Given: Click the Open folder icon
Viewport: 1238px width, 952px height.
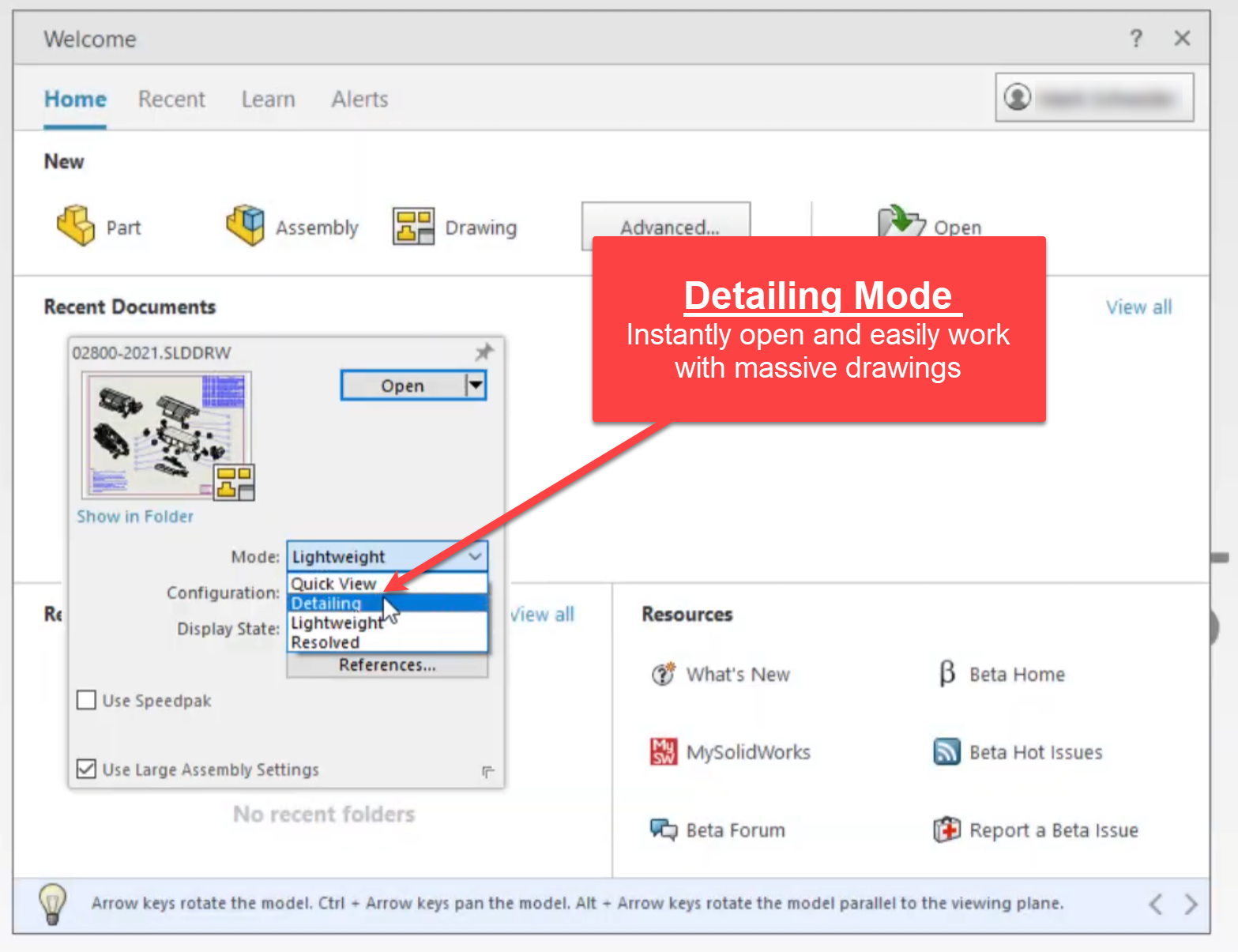Looking at the screenshot, I should pos(901,223).
